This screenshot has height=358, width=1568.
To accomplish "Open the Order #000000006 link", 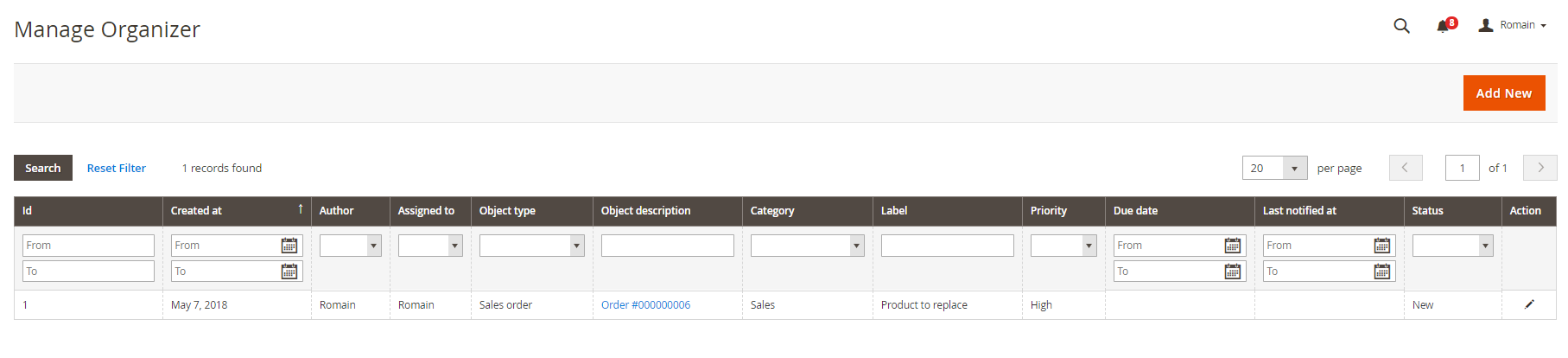I will click(x=645, y=304).
